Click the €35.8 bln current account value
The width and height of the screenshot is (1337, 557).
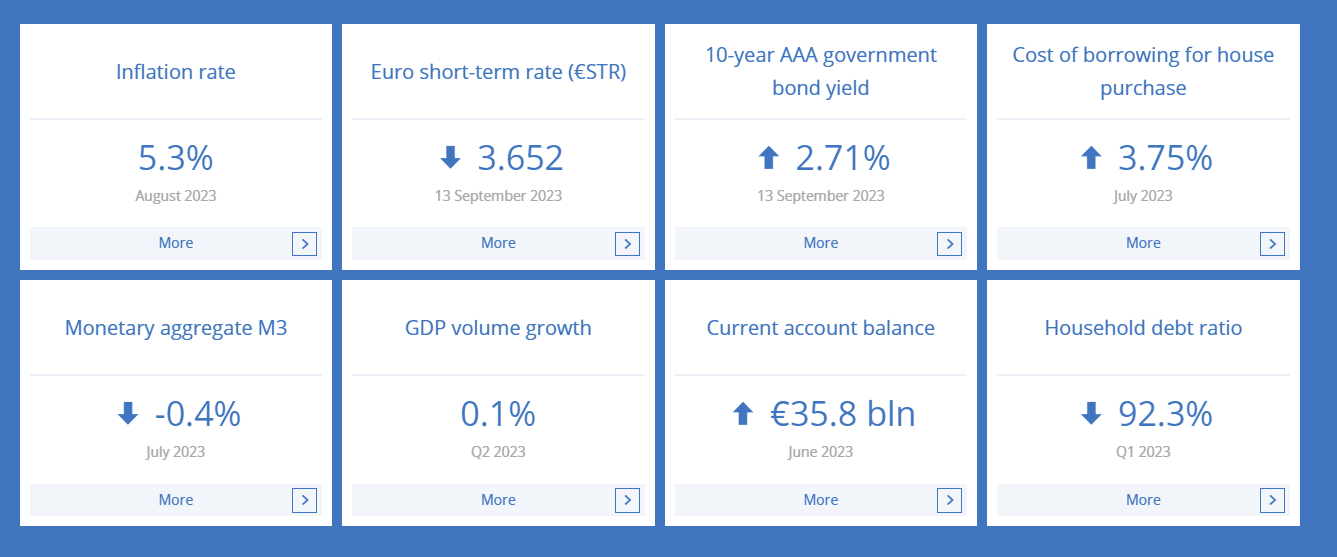(x=843, y=414)
